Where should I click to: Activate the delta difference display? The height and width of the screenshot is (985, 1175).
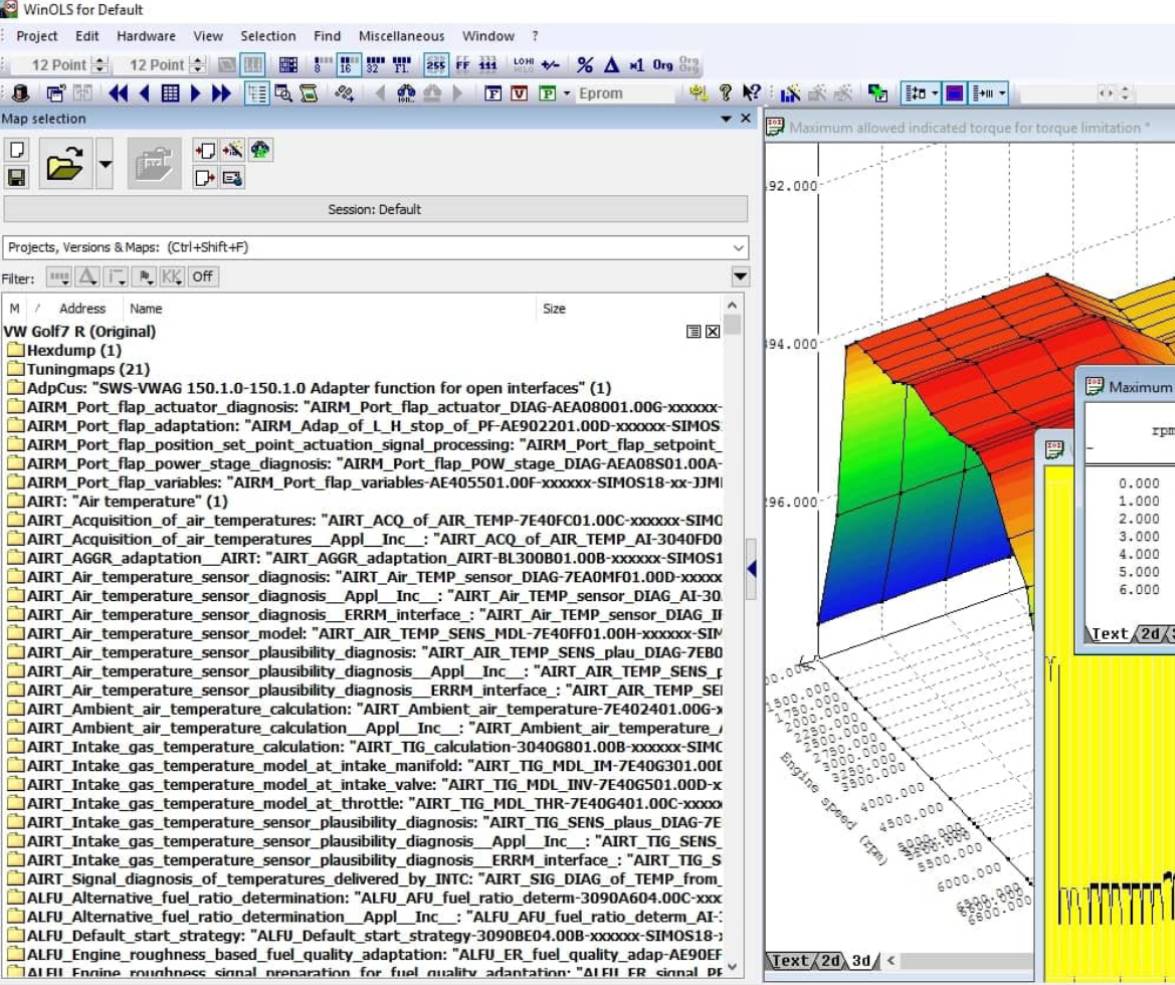pos(614,64)
